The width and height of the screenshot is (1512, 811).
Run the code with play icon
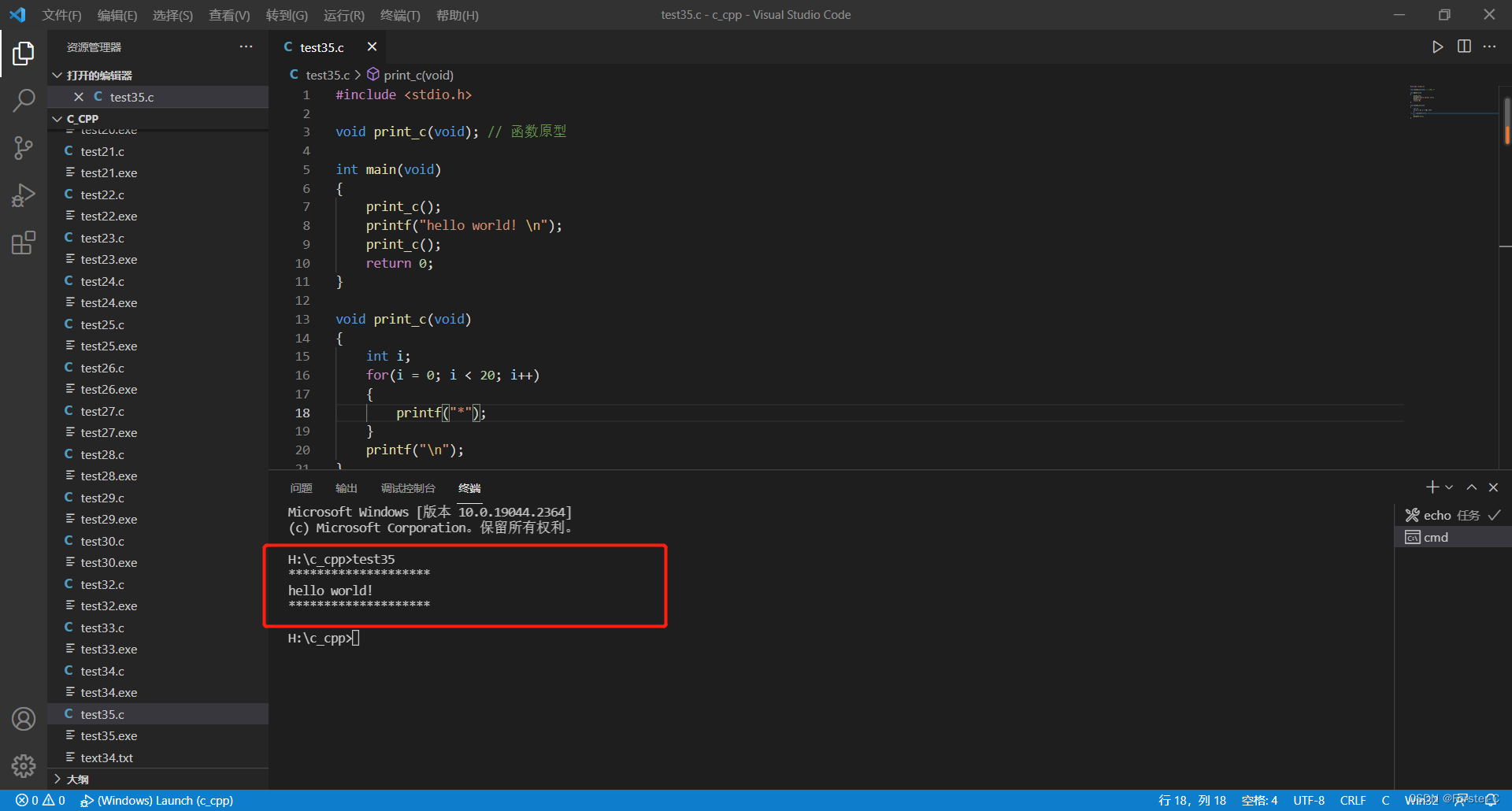[x=1437, y=47]
